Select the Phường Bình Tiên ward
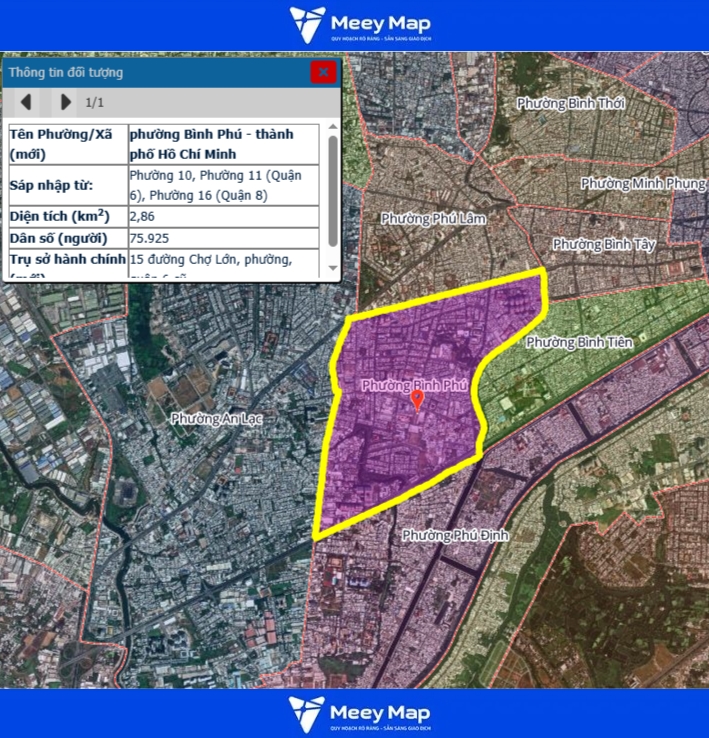 [x=579, y=342]
